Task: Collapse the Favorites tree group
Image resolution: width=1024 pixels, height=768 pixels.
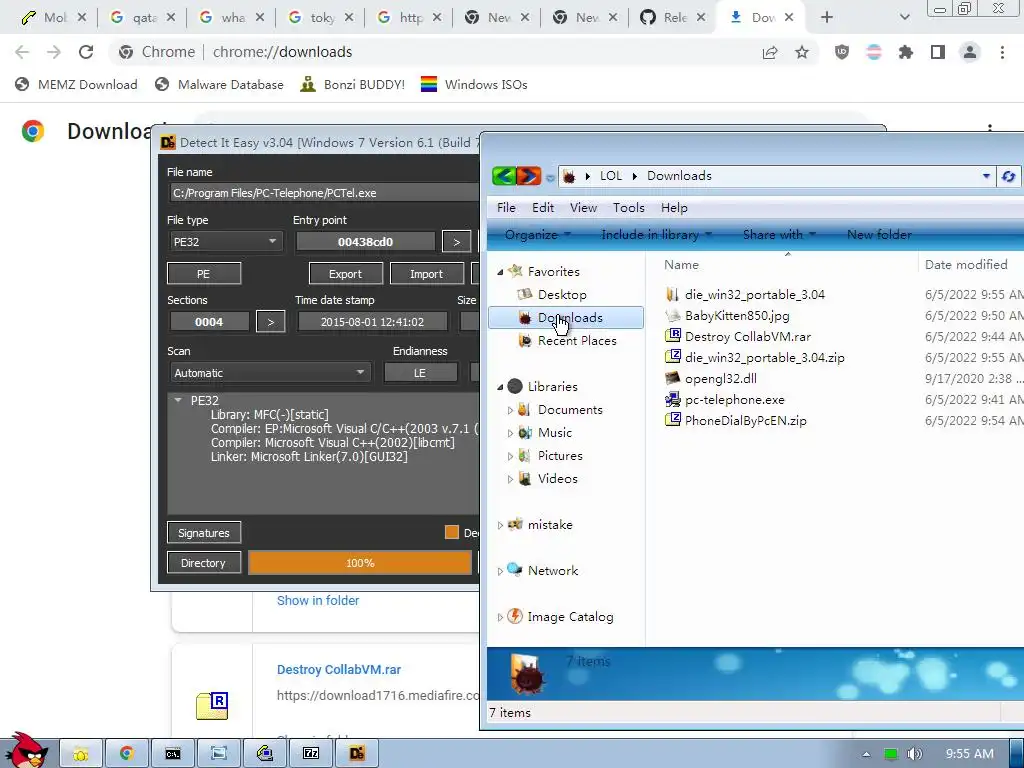Action: (x=500, y=272)
